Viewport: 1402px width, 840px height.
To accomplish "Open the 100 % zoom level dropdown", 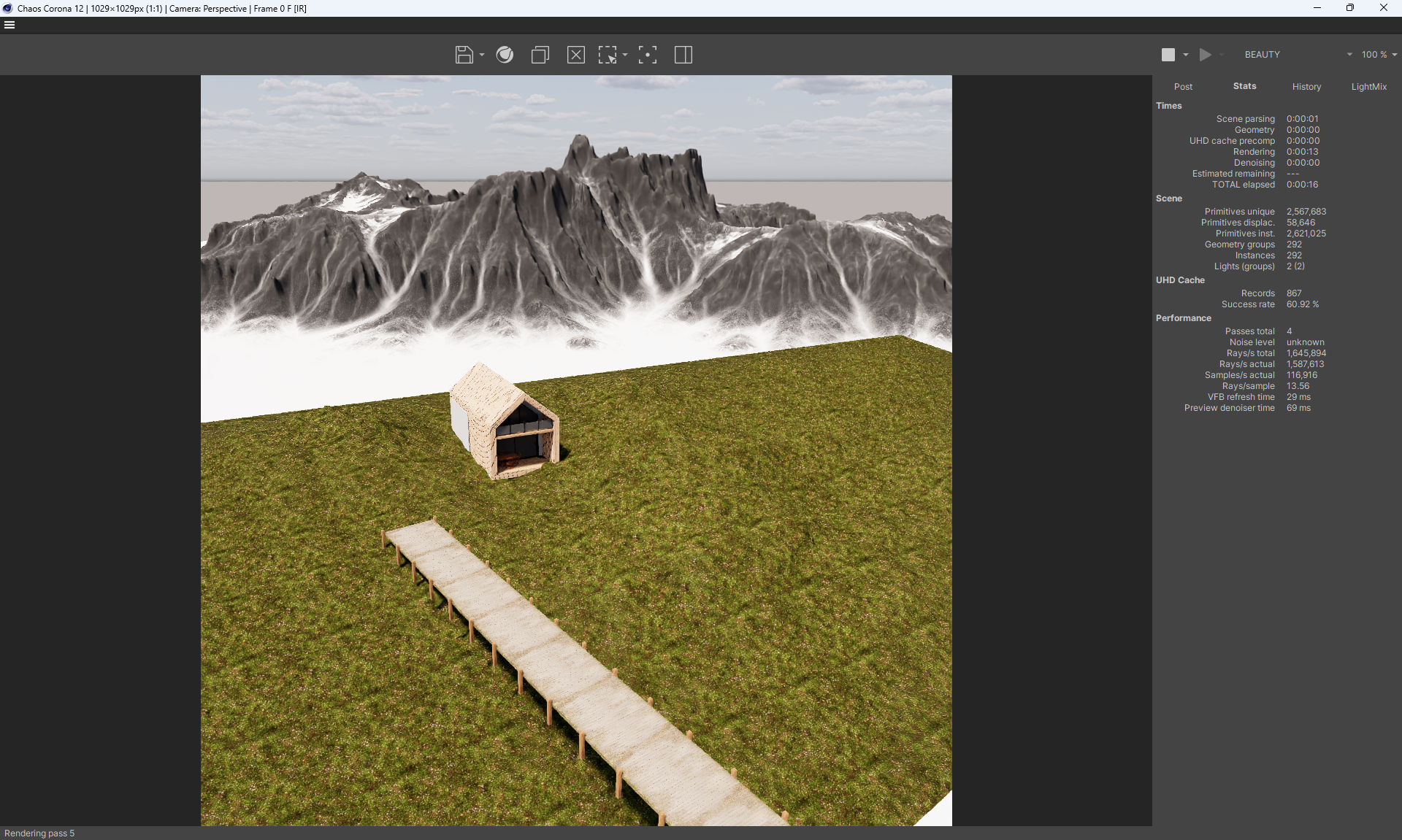I will click(x=1379, y=55).
